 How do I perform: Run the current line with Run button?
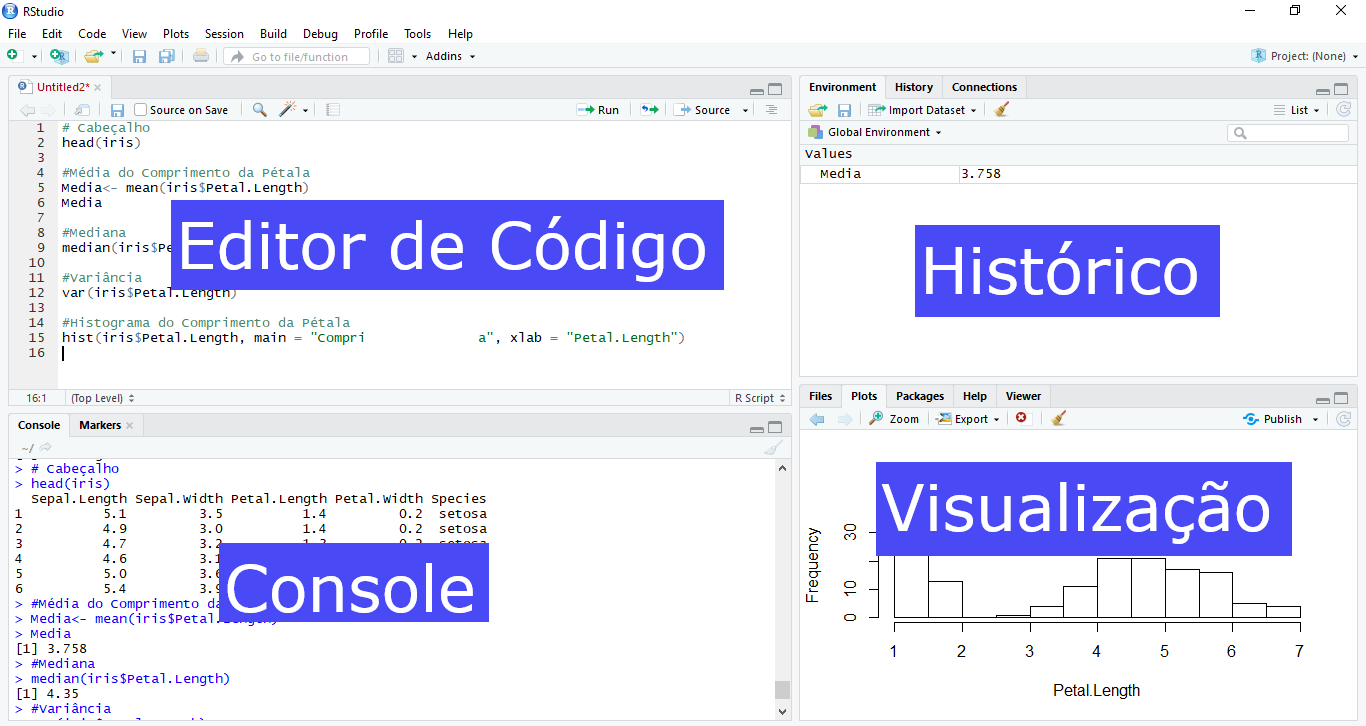pos(598,110)
